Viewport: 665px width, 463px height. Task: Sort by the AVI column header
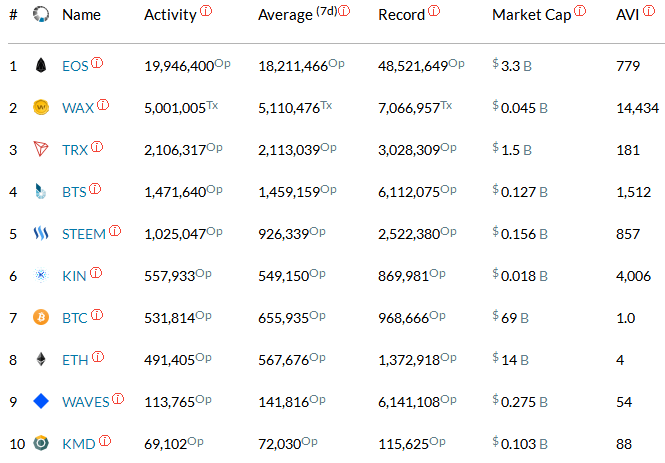(627, 15)
